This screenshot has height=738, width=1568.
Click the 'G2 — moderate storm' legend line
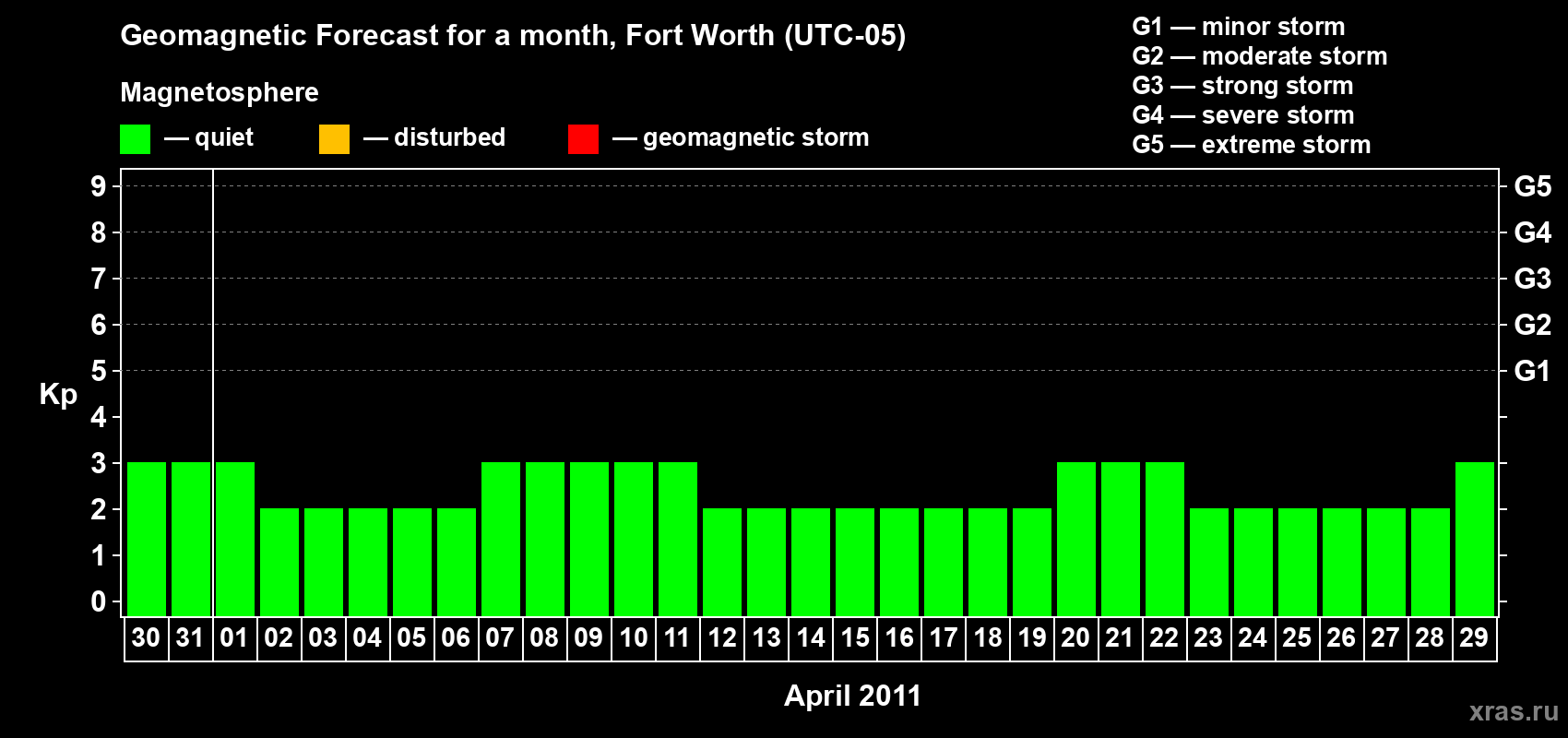(x=1259, y=56)
